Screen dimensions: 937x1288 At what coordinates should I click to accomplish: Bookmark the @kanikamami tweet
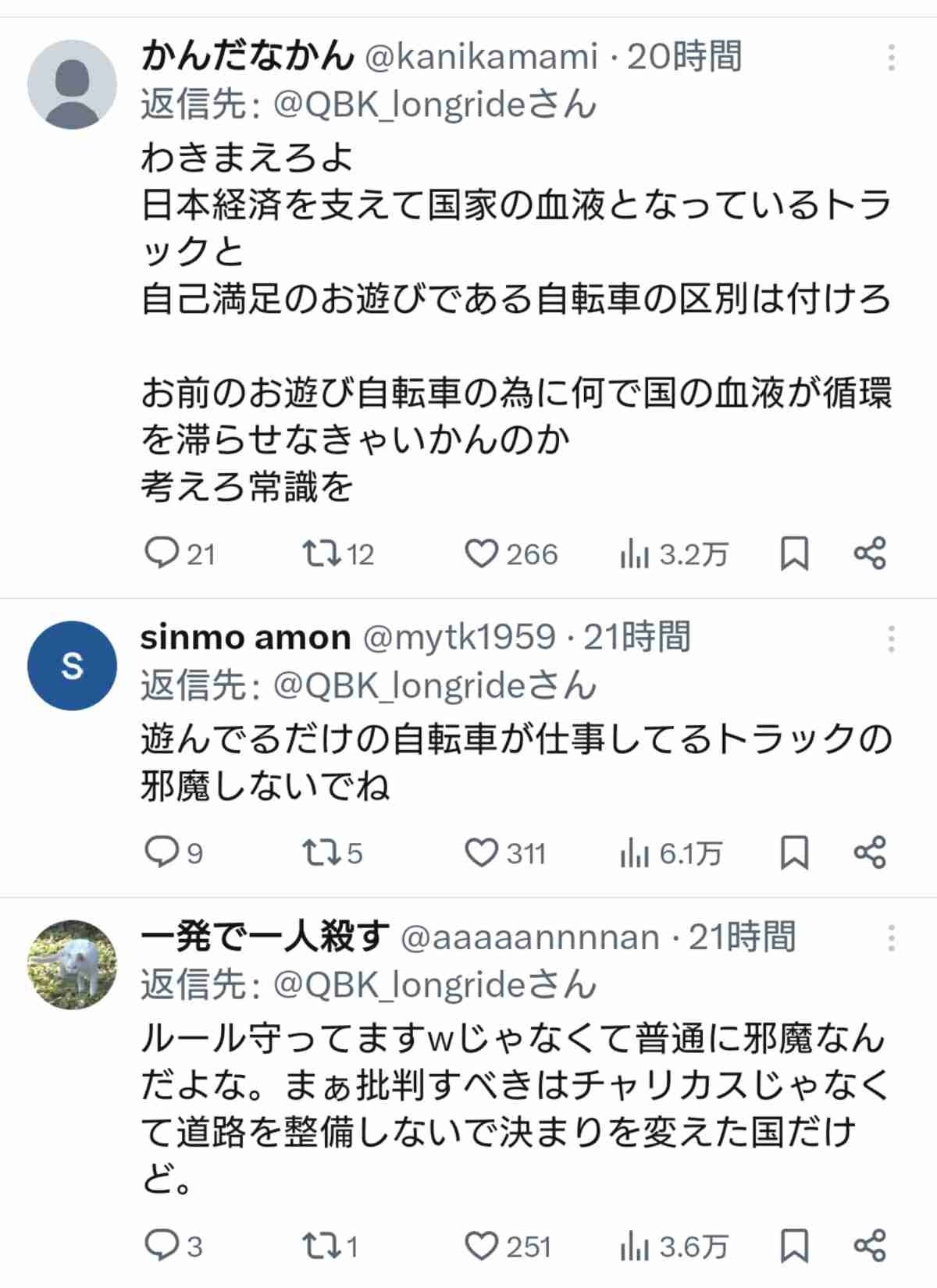point(794,553)
